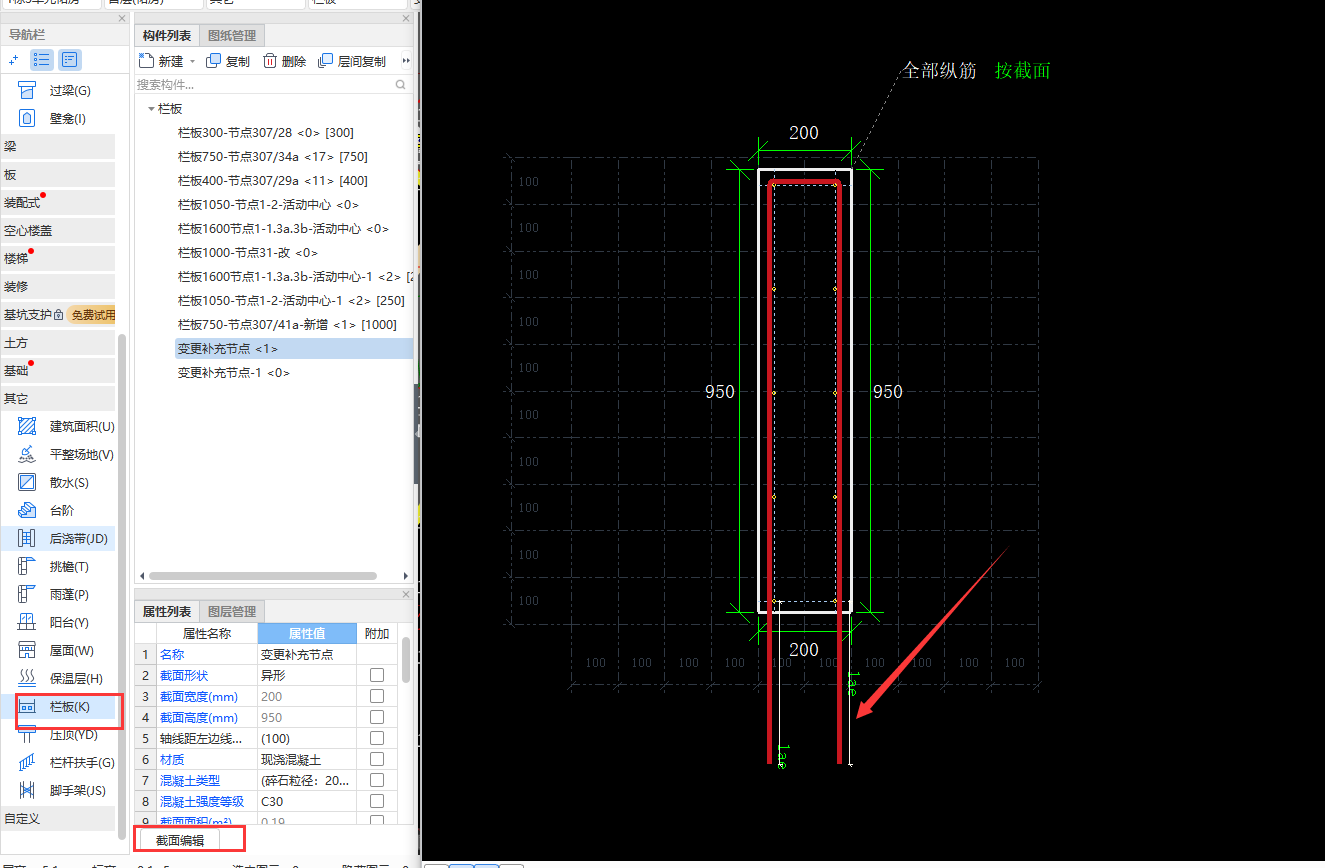Viewport: 1325px width, 868px height.
Task: Switch to the 图纸管理 tab
Action: point(232,36)
